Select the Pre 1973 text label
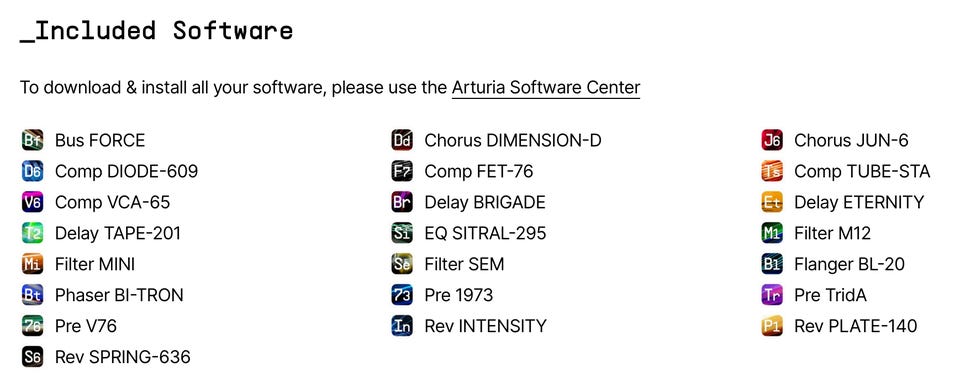 (459, 295)
